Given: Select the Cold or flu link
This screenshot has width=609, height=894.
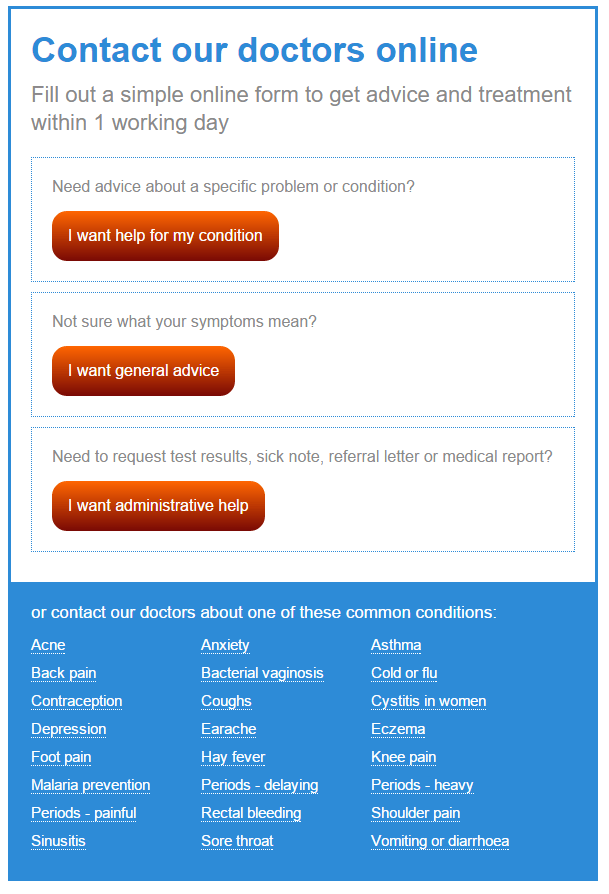Looking at the screenshot, I should pos(404,673).
